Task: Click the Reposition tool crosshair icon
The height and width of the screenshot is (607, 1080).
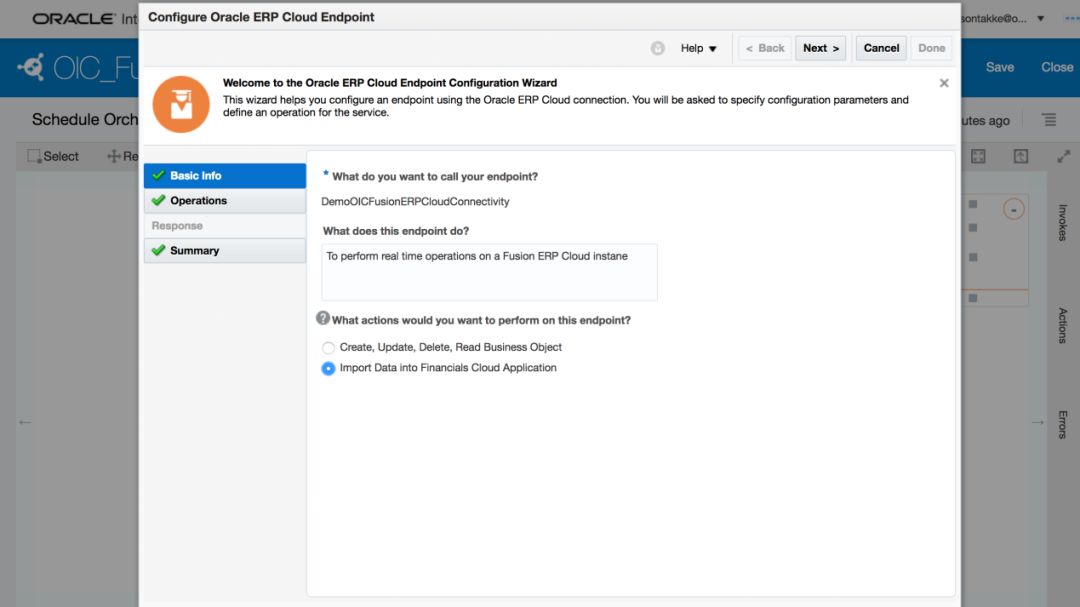Action: 114,156
